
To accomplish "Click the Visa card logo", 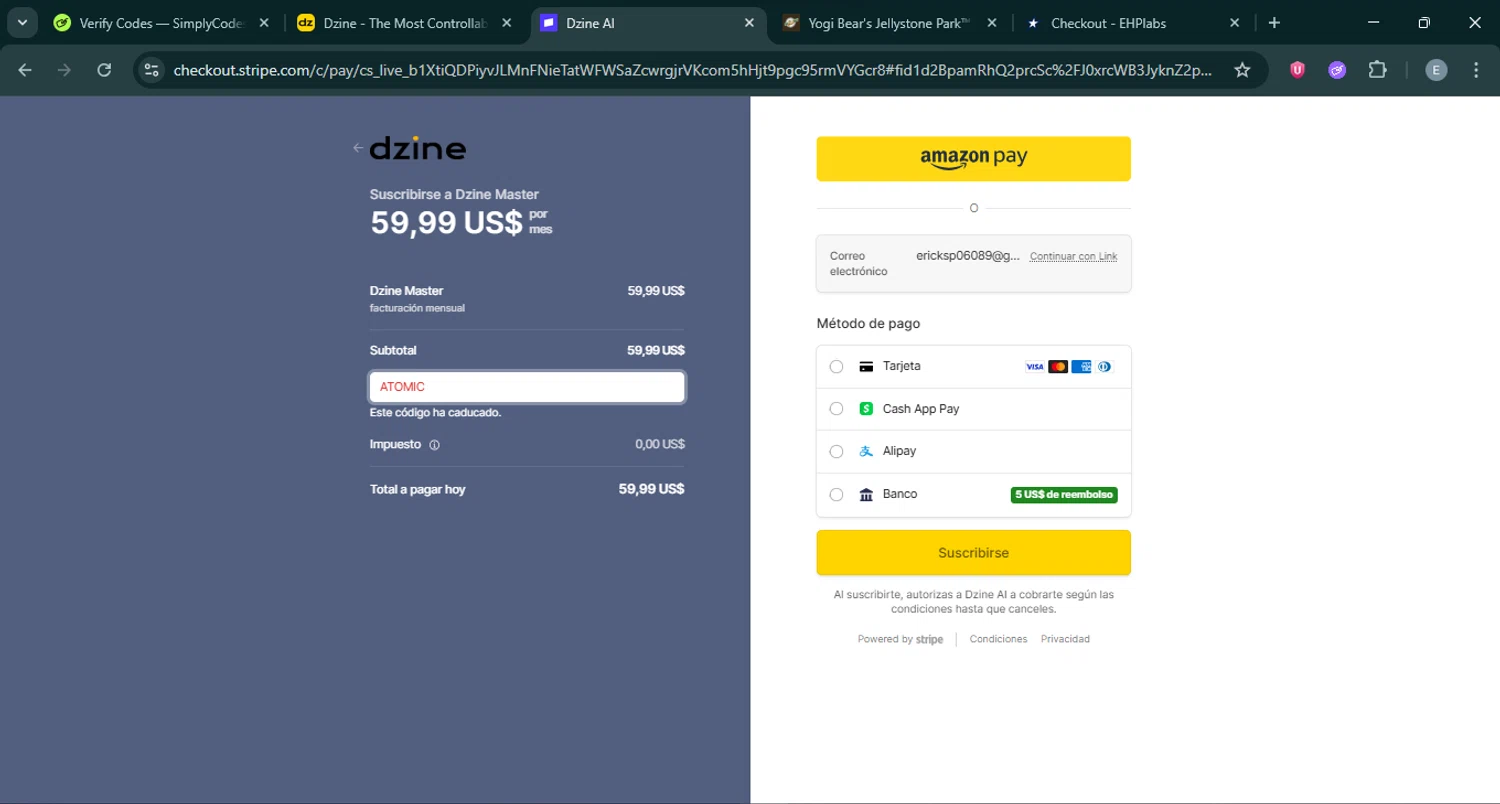I will click(x=1035, y=367).
